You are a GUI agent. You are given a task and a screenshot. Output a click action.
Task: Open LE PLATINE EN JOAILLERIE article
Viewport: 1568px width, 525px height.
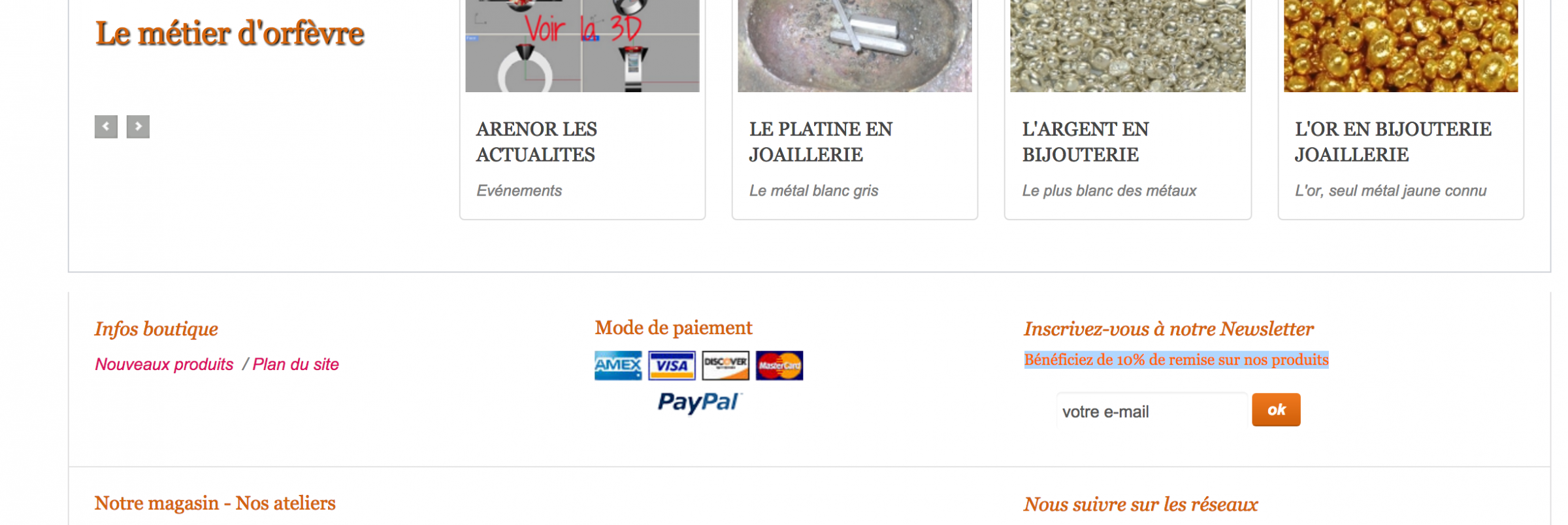[x=821, y=142]
